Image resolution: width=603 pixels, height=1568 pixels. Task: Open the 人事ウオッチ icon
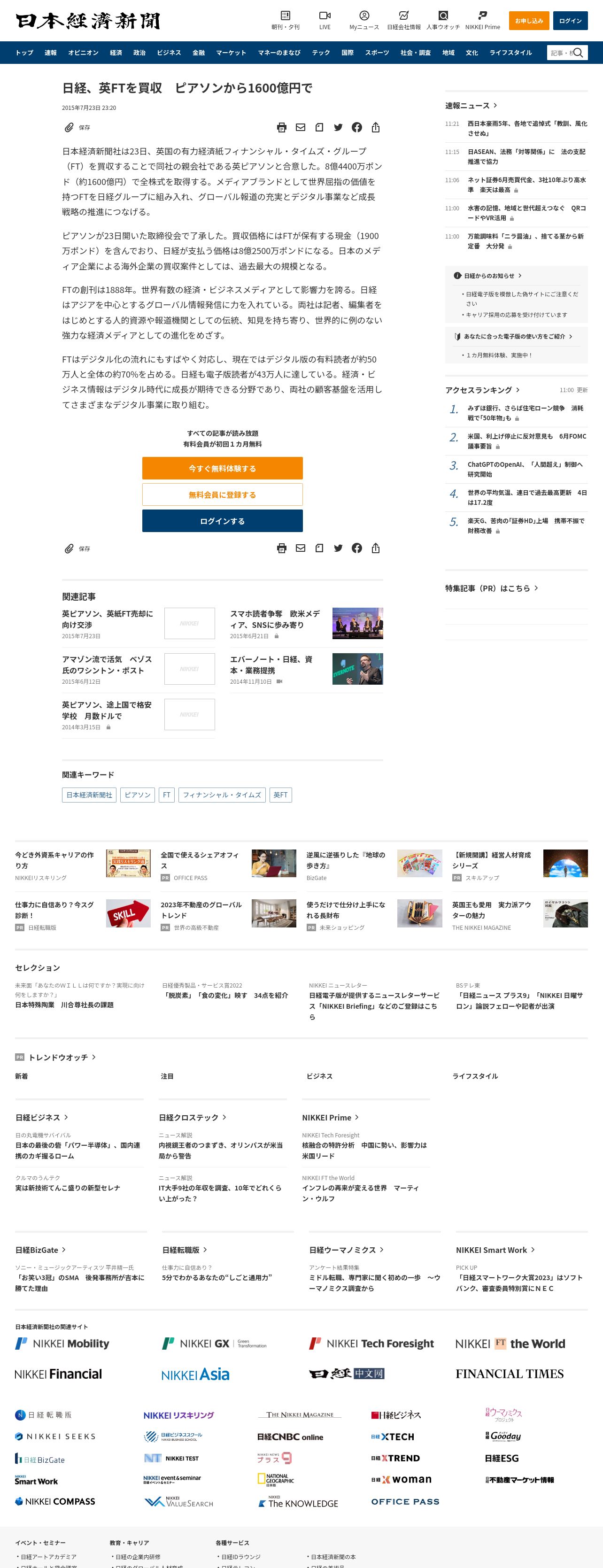pos(443,15)
